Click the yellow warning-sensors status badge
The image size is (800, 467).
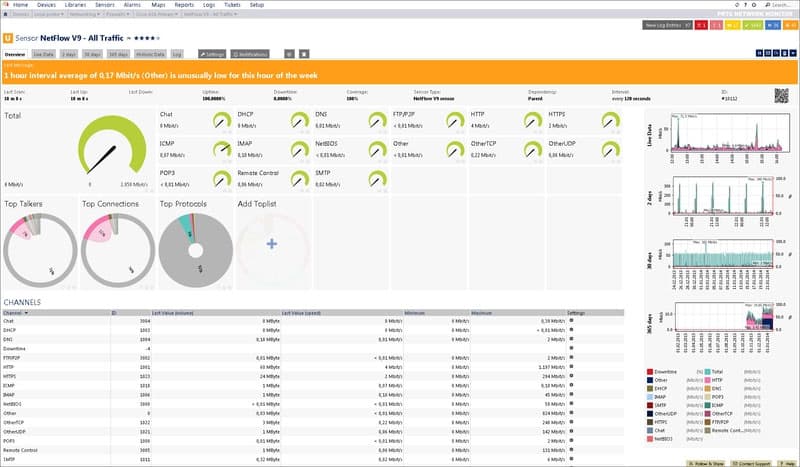(x=732, y=25)
